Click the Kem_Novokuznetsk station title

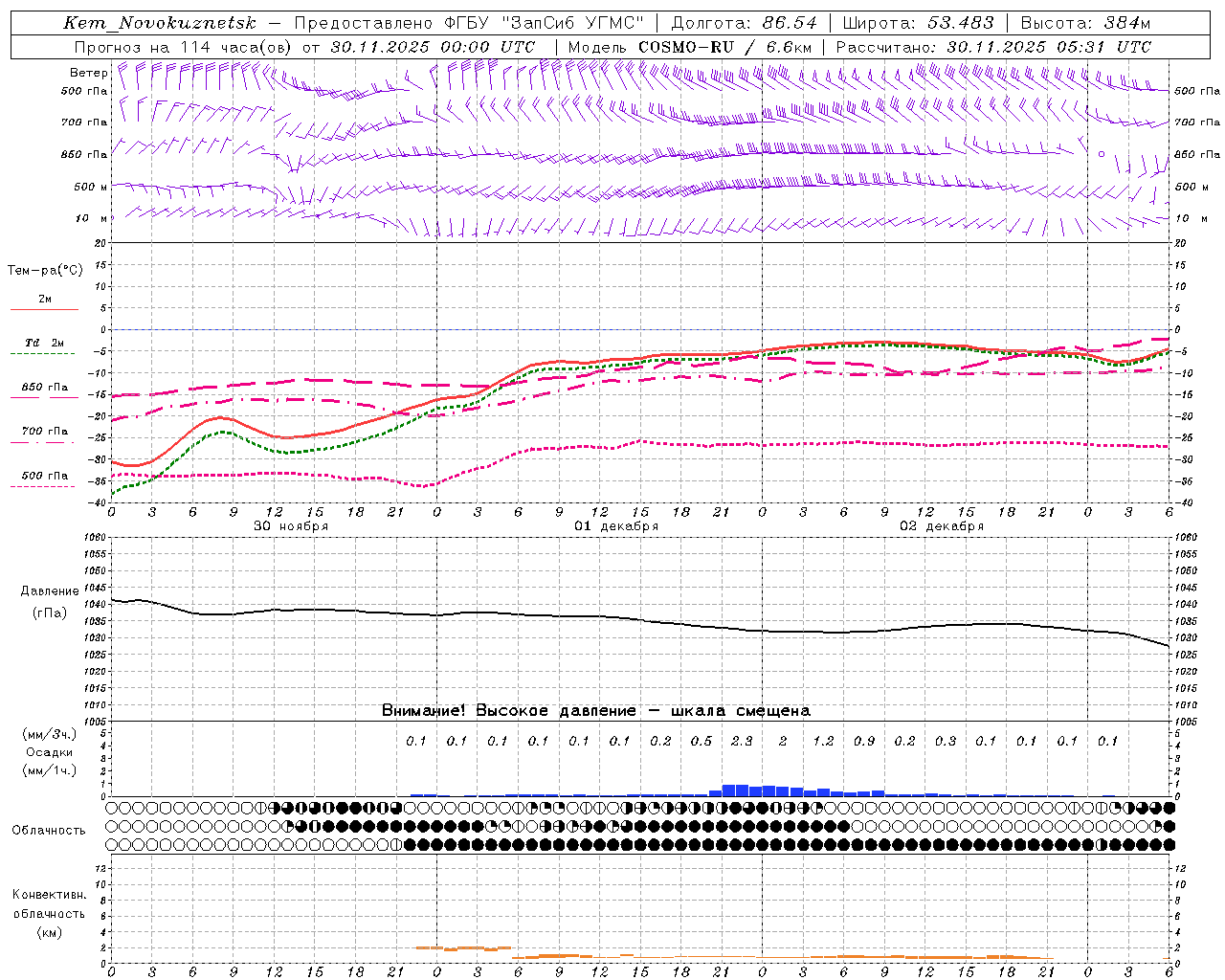click(160, 24)
